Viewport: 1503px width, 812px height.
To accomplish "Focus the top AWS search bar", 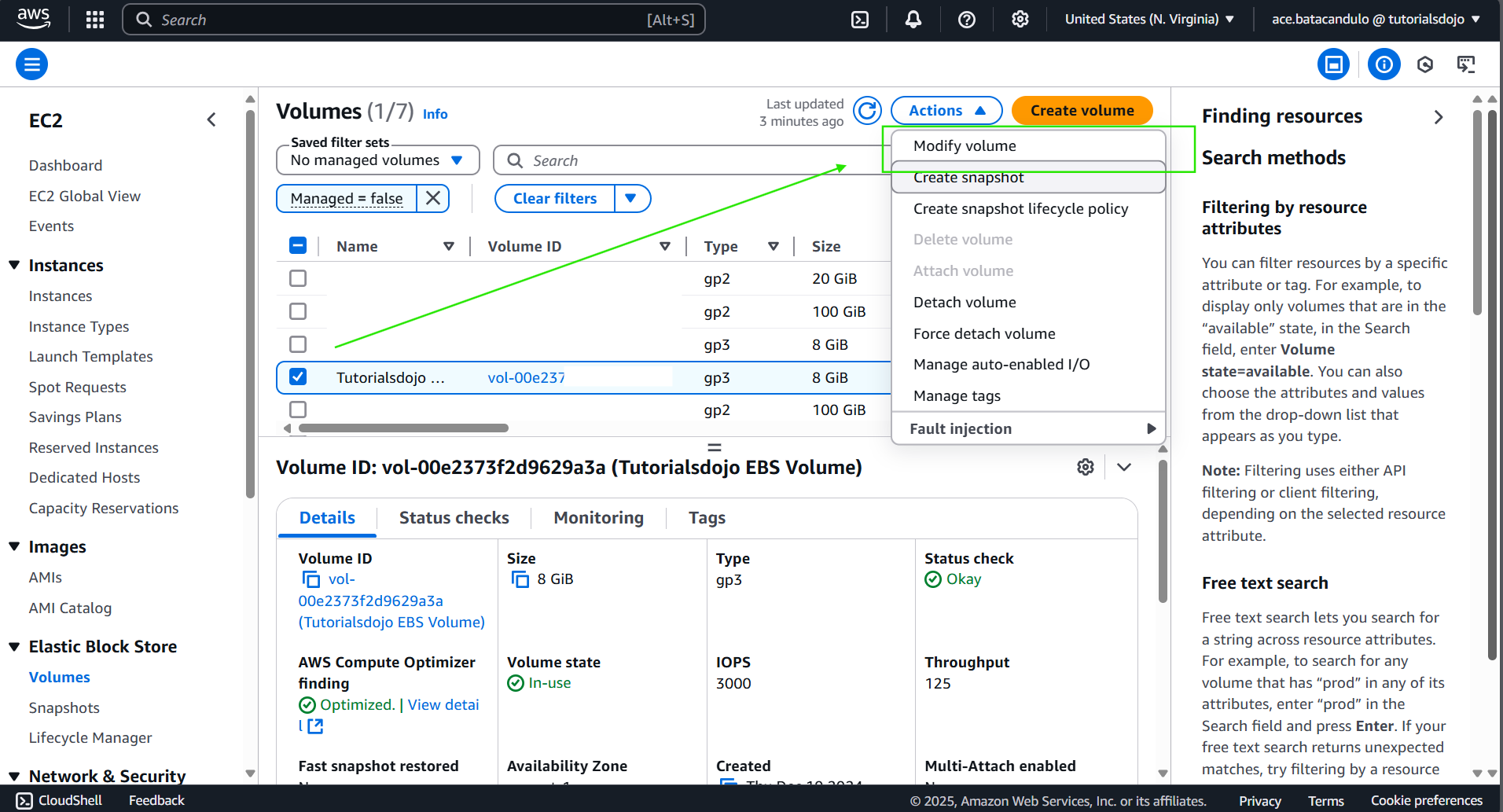I will pyautogui.click(x=414, y=20).
